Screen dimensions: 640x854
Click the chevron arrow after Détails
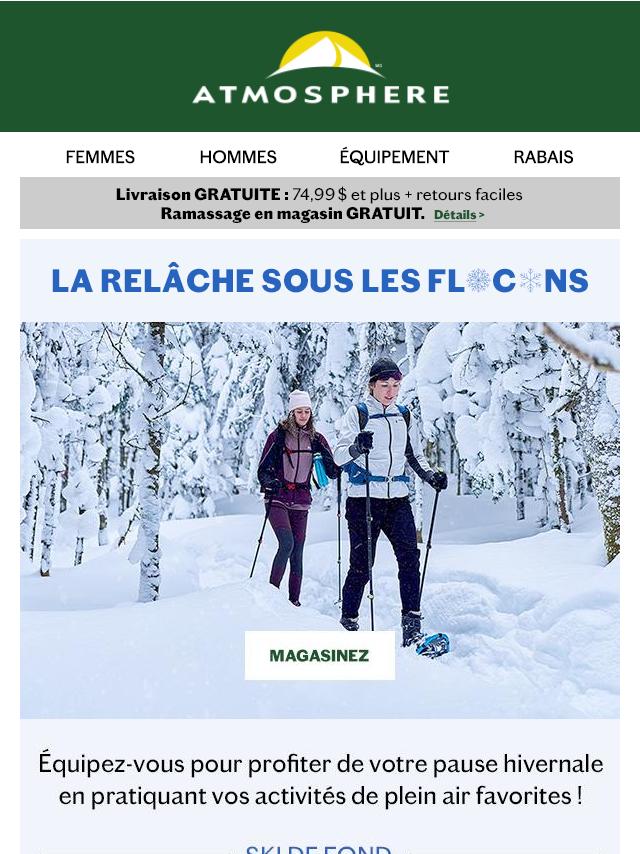481,215
